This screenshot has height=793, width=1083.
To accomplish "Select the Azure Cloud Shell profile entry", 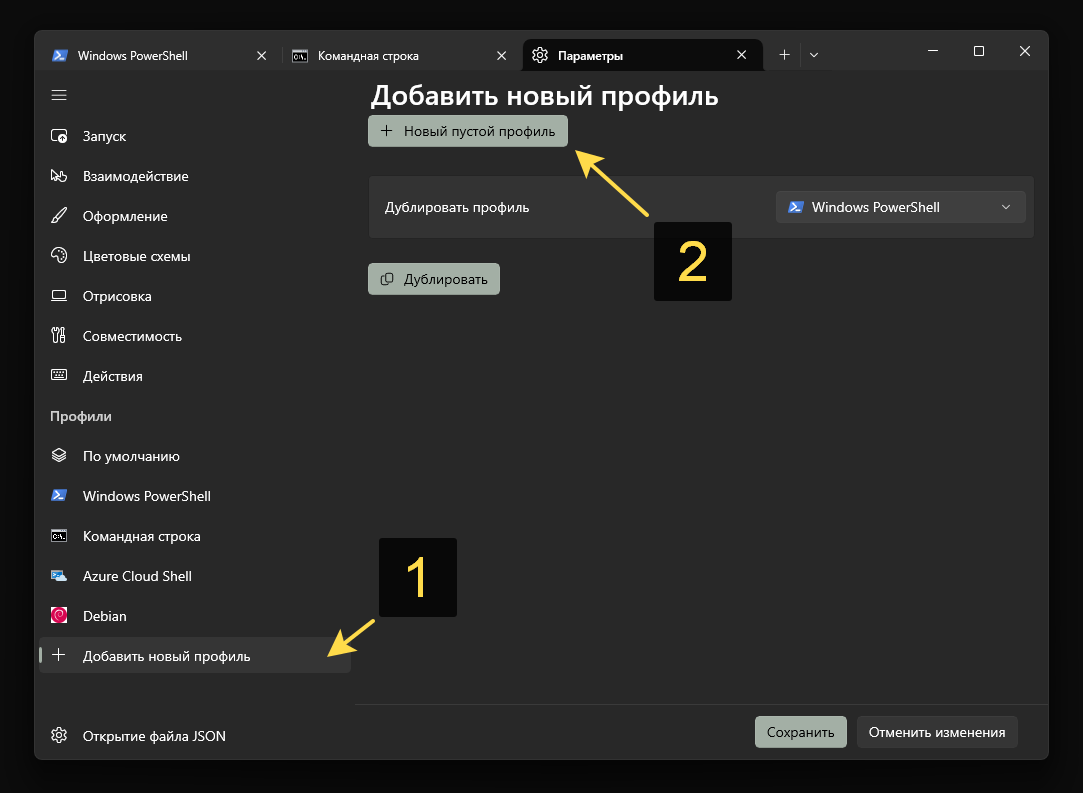I will click(x=195, y=576).
